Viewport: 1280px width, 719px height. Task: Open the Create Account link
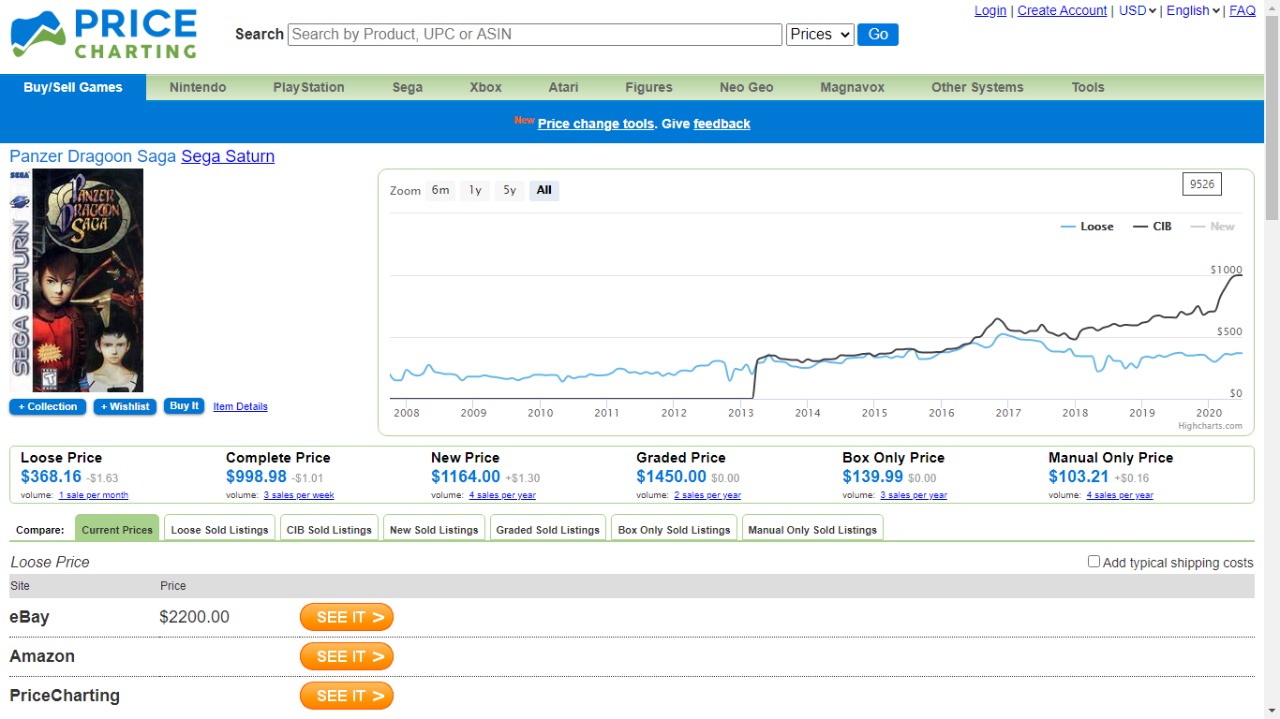(x=1062, y=11)
